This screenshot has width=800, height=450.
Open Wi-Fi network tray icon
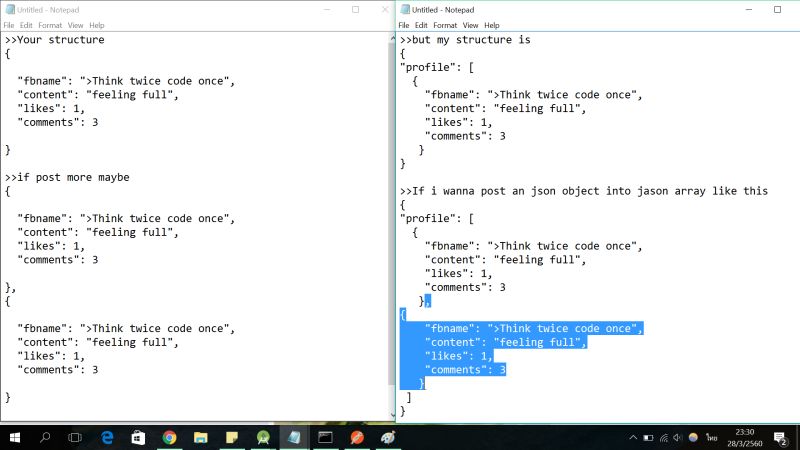[x=664, y=438]
